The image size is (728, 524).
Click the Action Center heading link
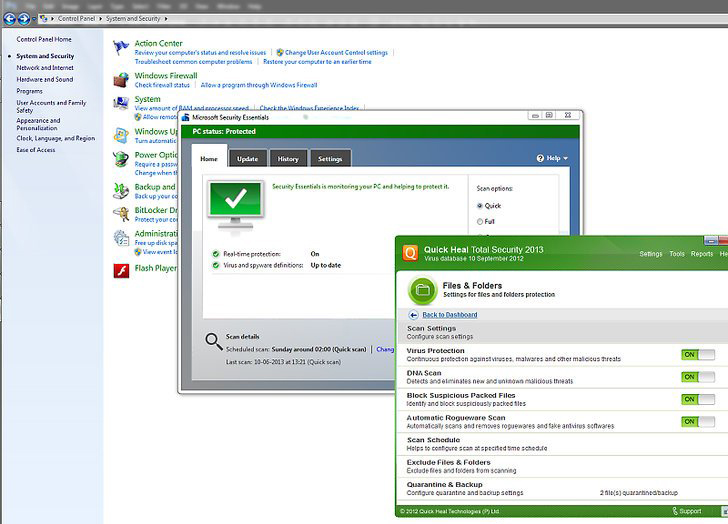[158, 43]
